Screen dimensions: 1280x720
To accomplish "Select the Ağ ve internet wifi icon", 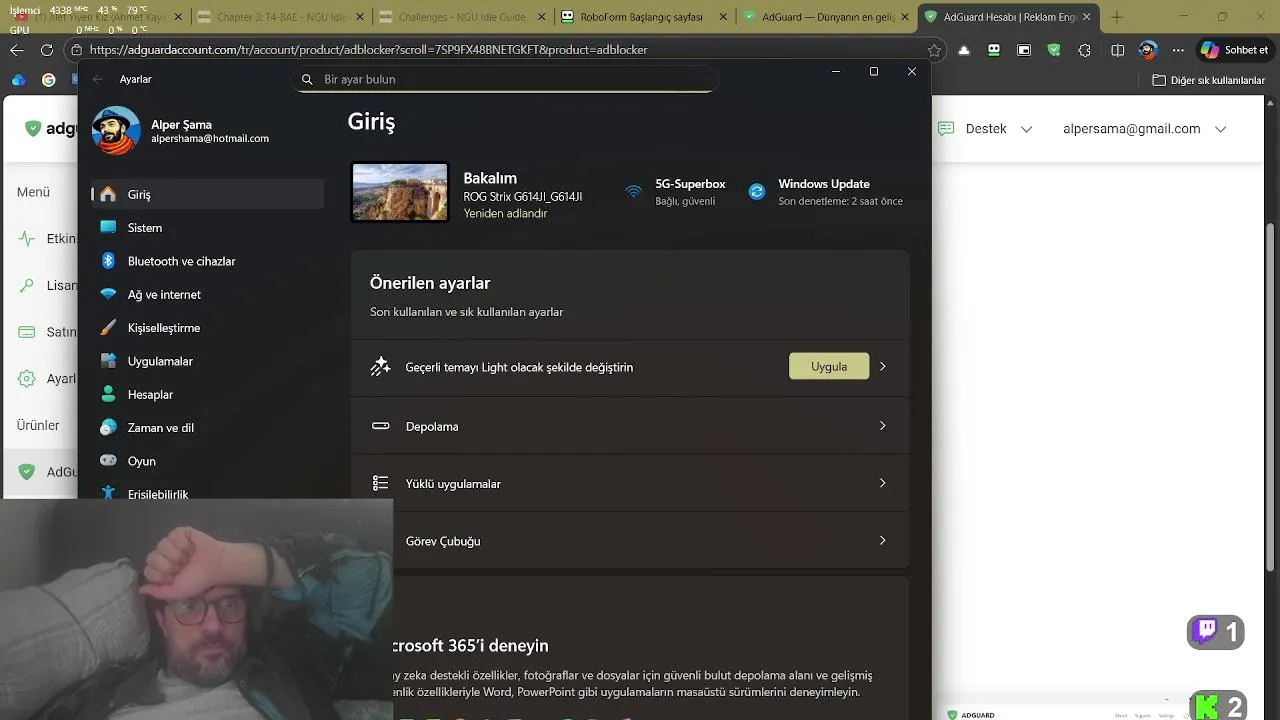I will click(x=108, y=294).
